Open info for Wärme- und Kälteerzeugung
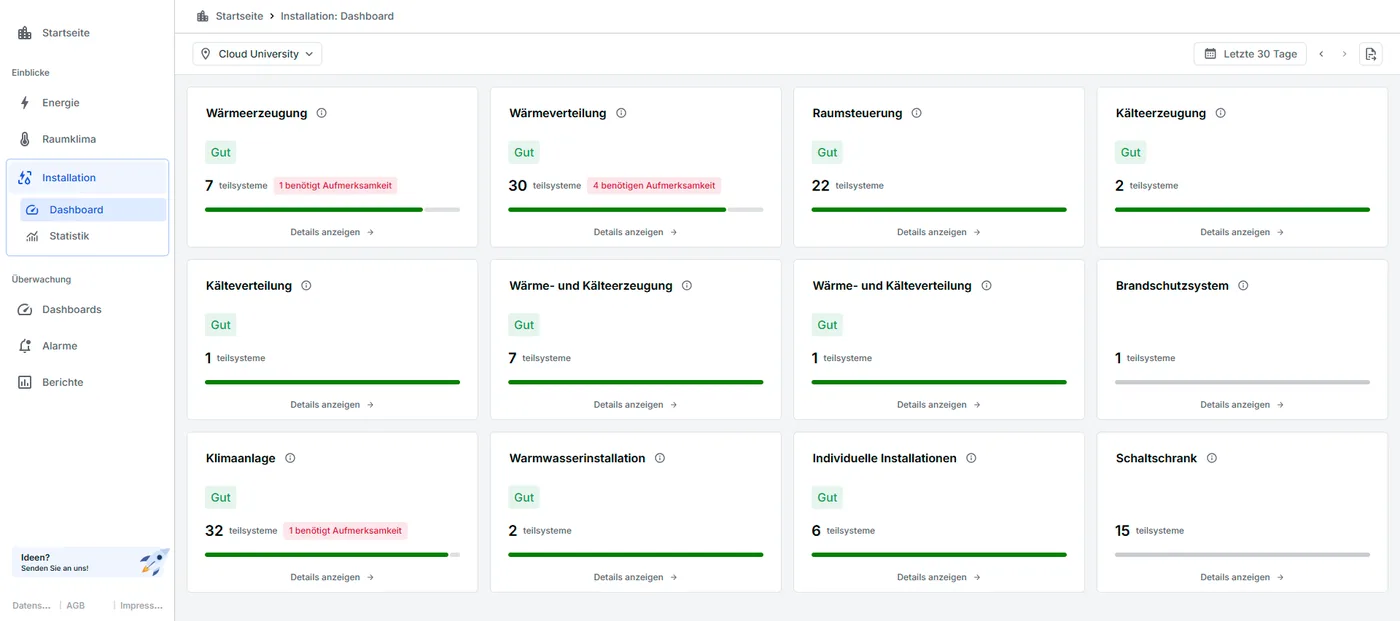1400x621 pixels. tap(687, 286)
